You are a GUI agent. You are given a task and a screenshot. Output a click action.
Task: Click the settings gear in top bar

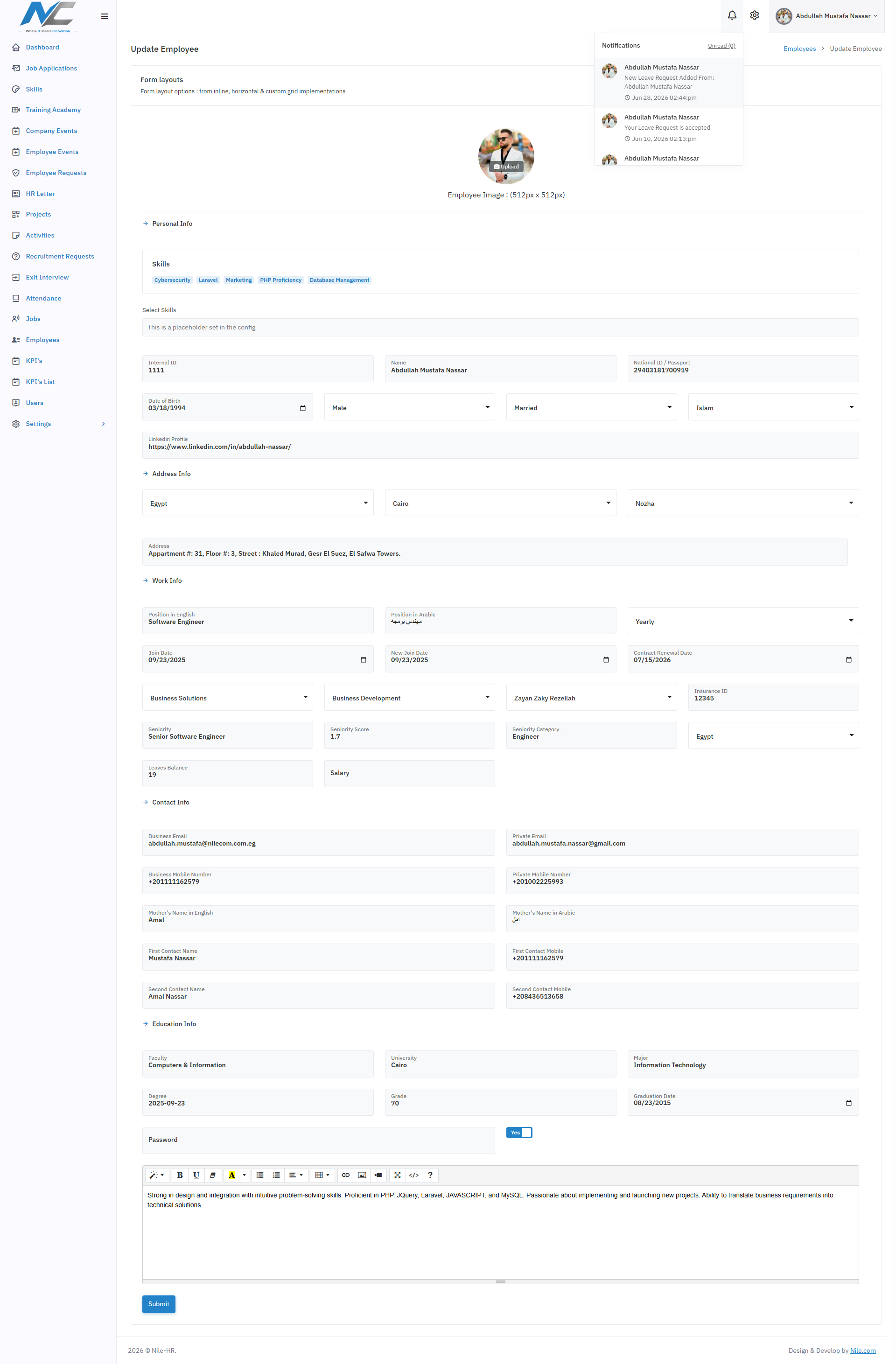coord(755,15)
